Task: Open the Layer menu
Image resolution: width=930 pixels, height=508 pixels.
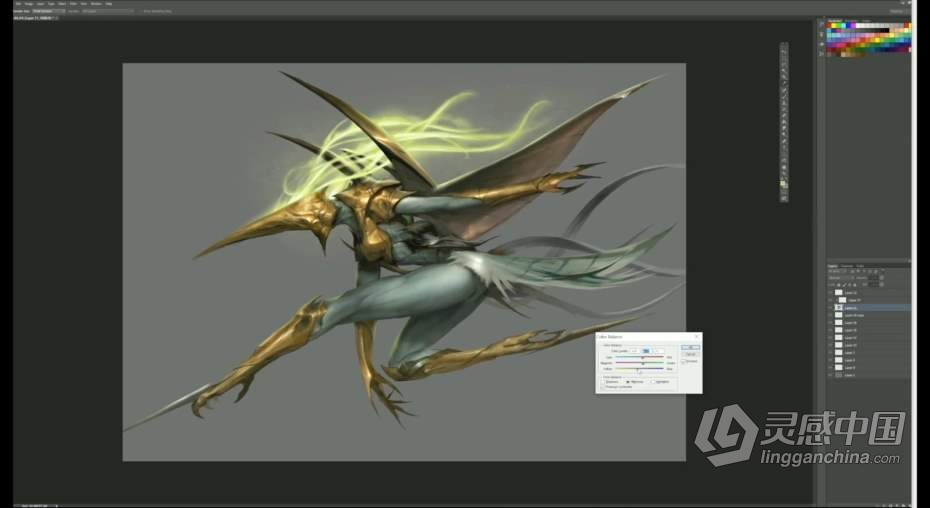Action: click(x=40, y=4)
